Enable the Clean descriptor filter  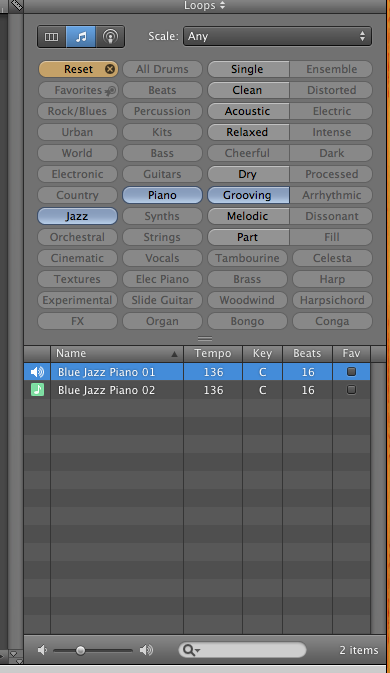pyautogui.click(x=248, y=90)
